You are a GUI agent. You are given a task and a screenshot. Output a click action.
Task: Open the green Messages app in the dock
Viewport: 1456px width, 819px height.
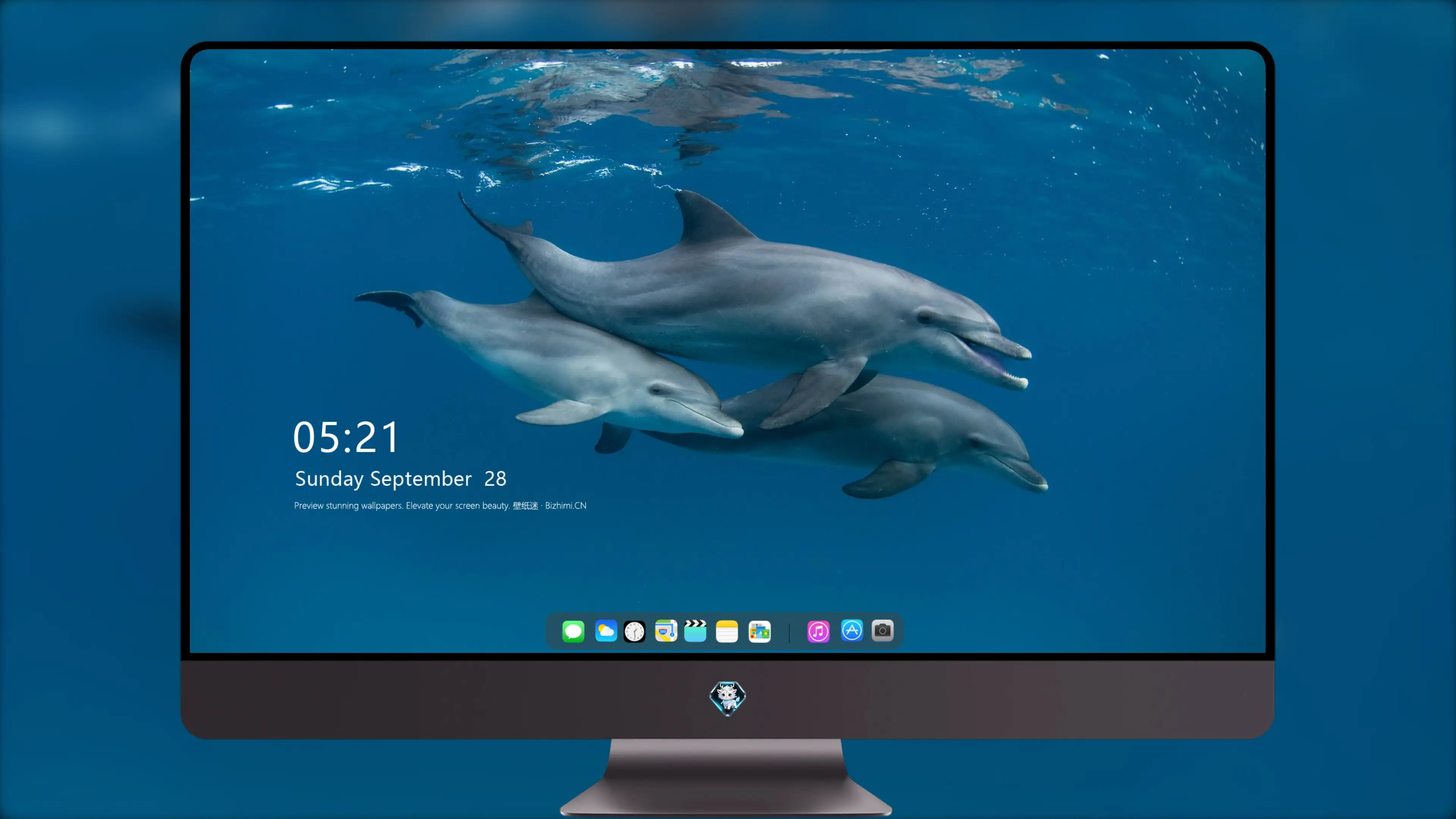(573, 631)
